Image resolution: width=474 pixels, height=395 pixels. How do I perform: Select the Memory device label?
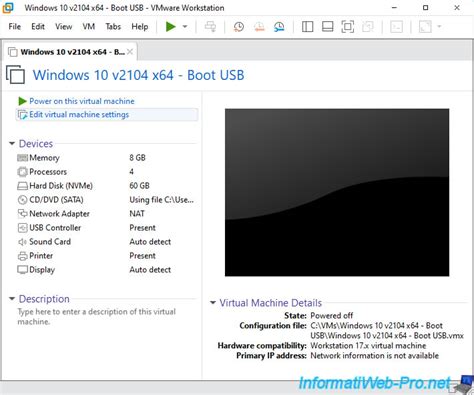[44, 158]
